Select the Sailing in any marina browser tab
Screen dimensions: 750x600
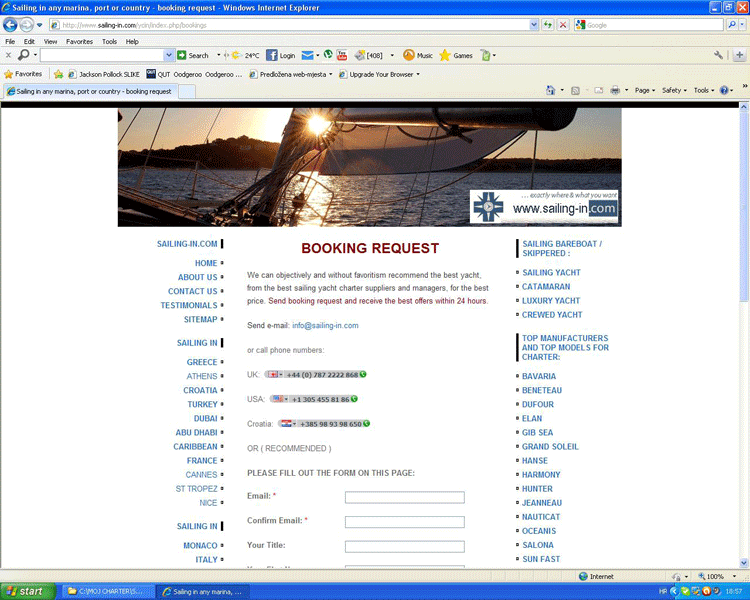tap(90, 91)
